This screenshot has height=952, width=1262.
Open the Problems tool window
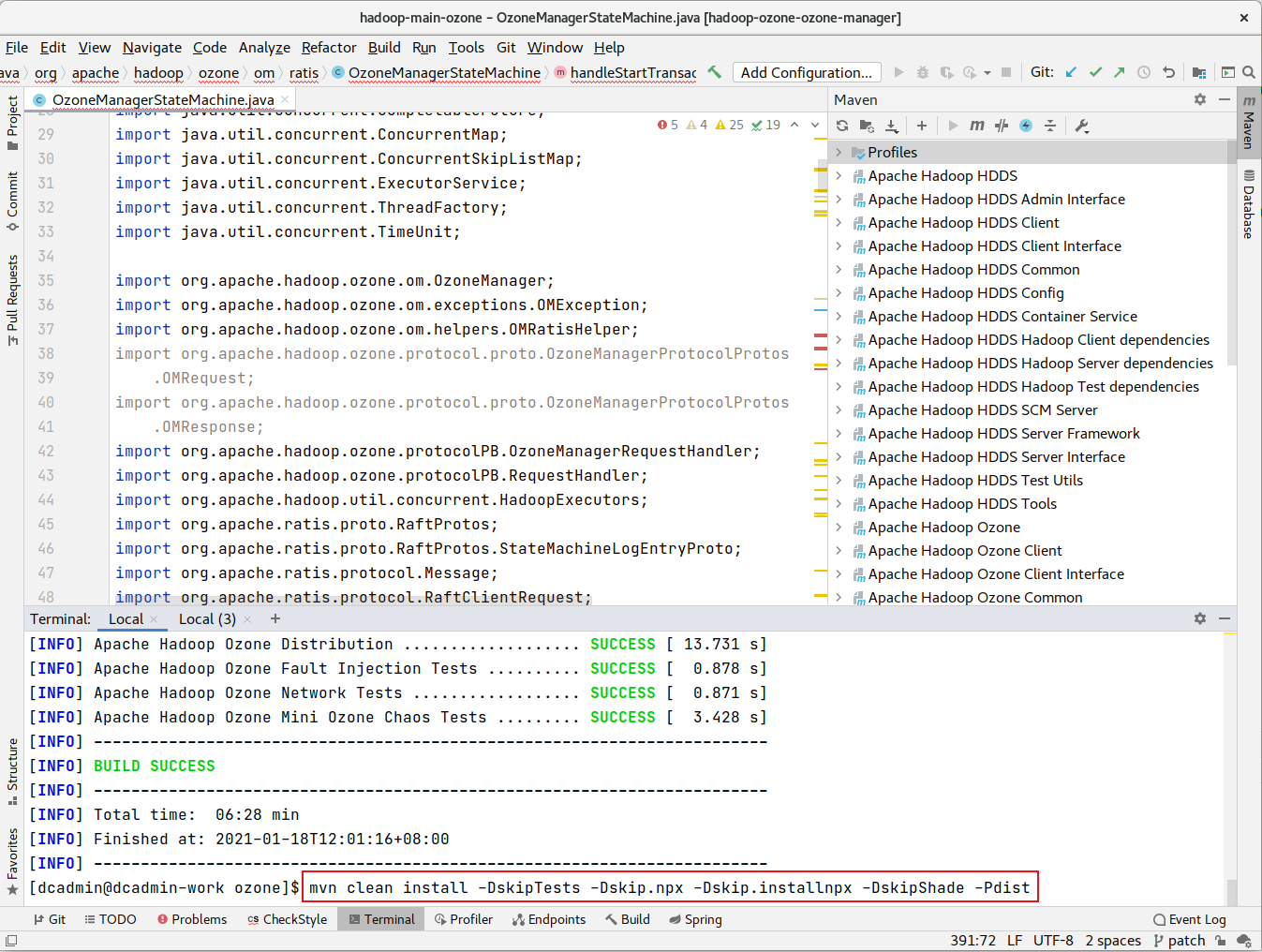[192, 919]
